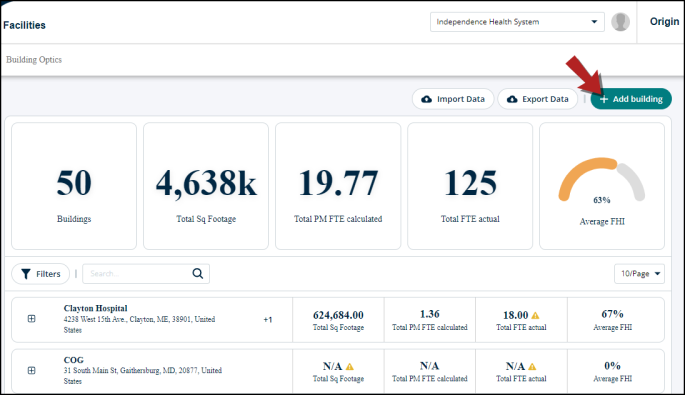This screenshot has width=685, height=395.
Task: Open the Filters button
Action: pyautogui.click(x=41, y=274)
